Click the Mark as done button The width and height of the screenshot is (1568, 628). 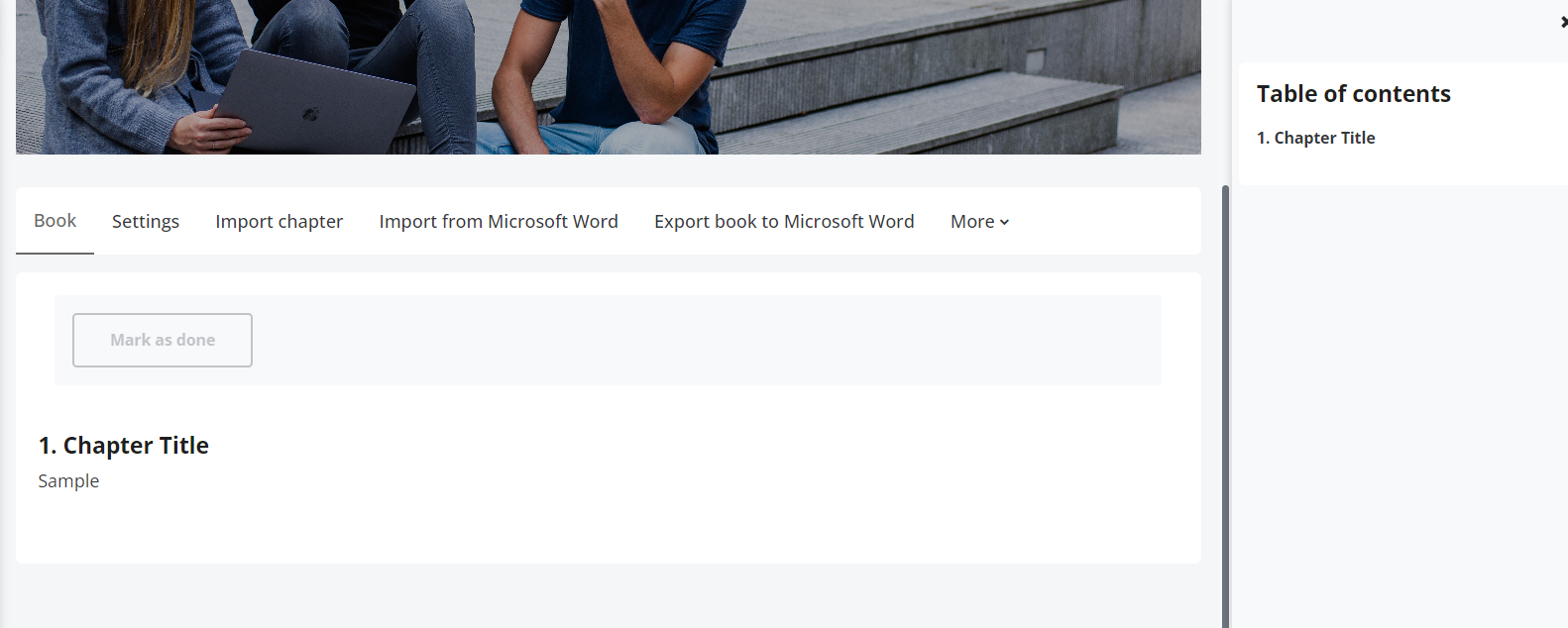(x=163, y=340)
